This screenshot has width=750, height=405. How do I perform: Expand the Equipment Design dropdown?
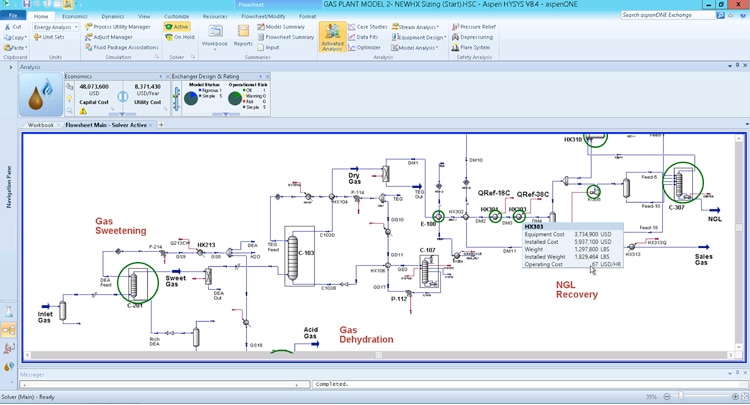click(419, 37)
